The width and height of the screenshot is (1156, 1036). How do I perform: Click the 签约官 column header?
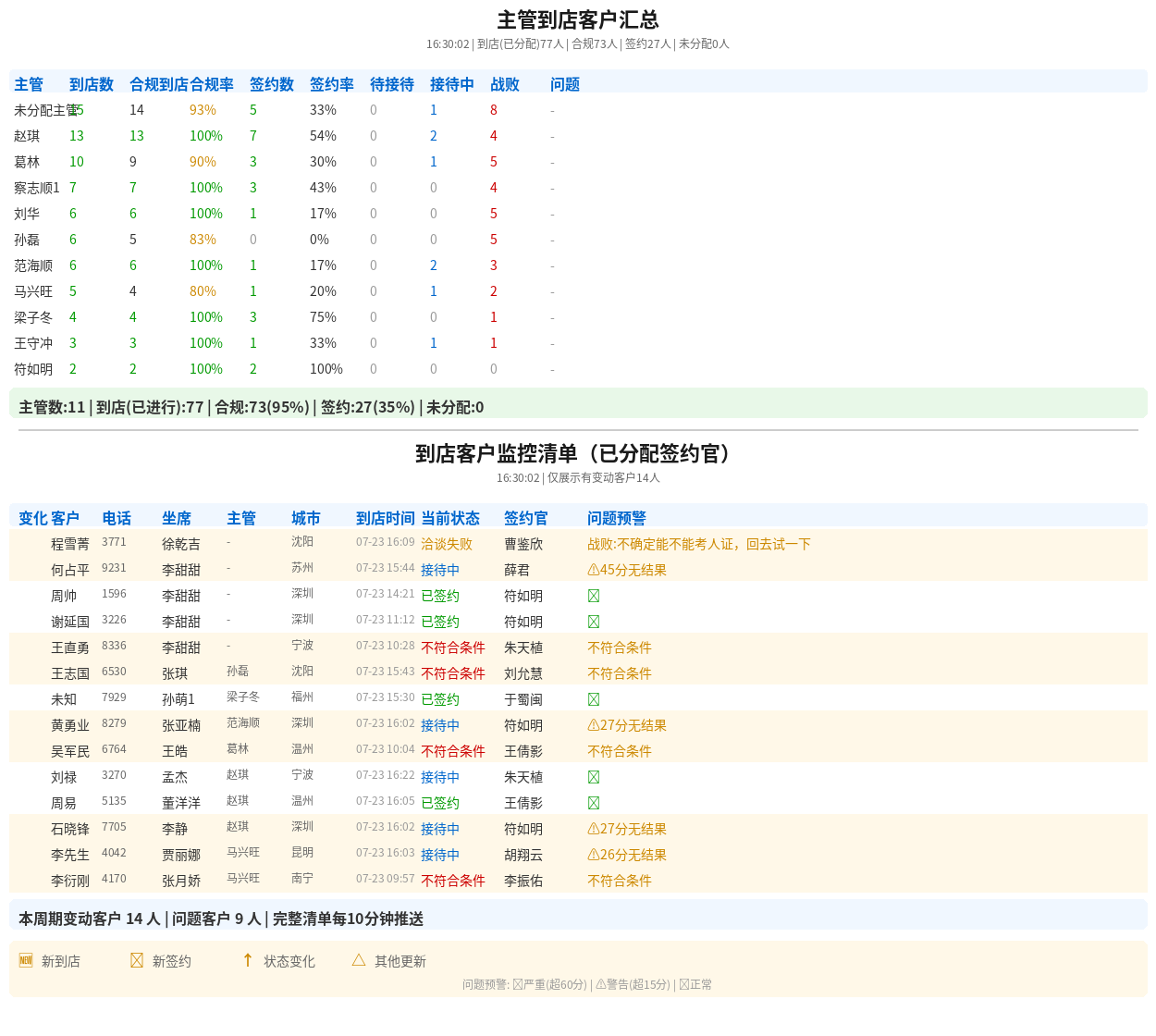526,518
